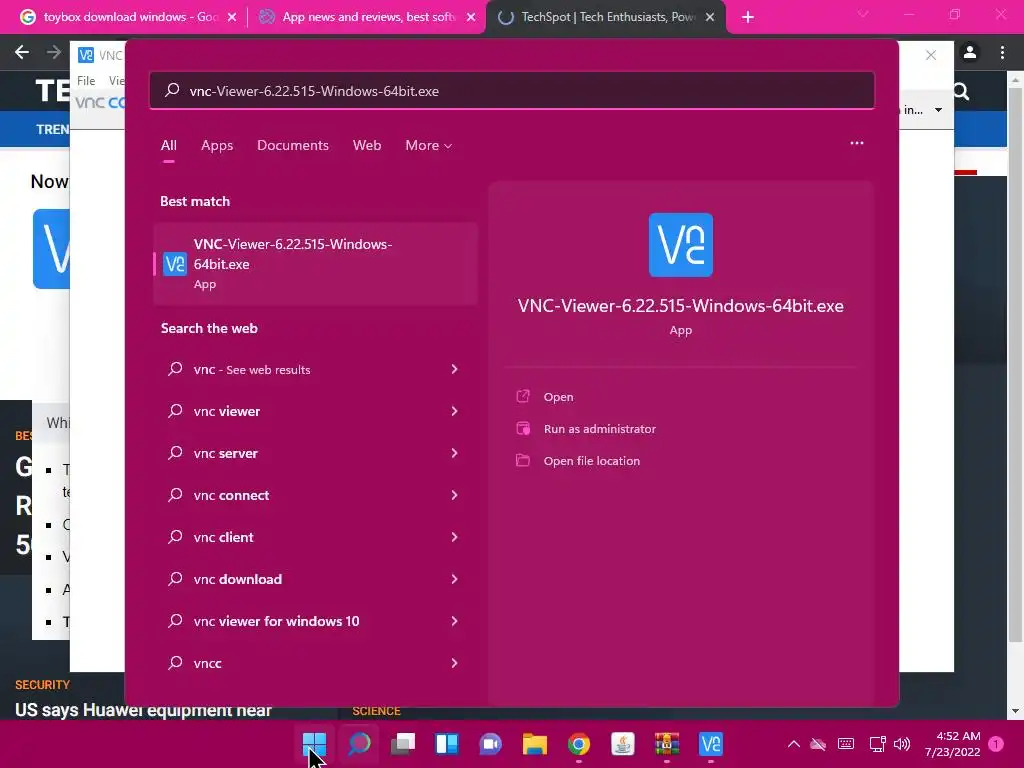Open the touch keyboard tray icon
Viewport: 1024px width, 768px height.
tap(846, 744)
